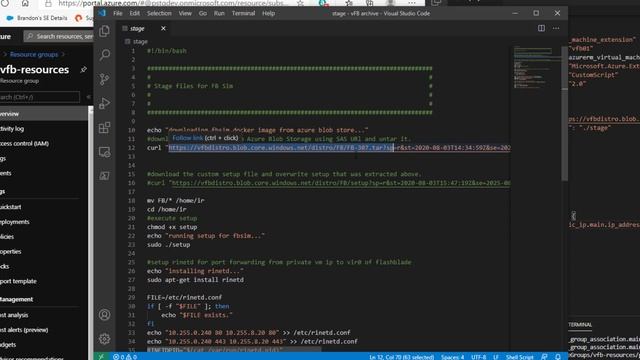Click the line 1 shebang text
This screenshot has width=640, height=360.
167,51
